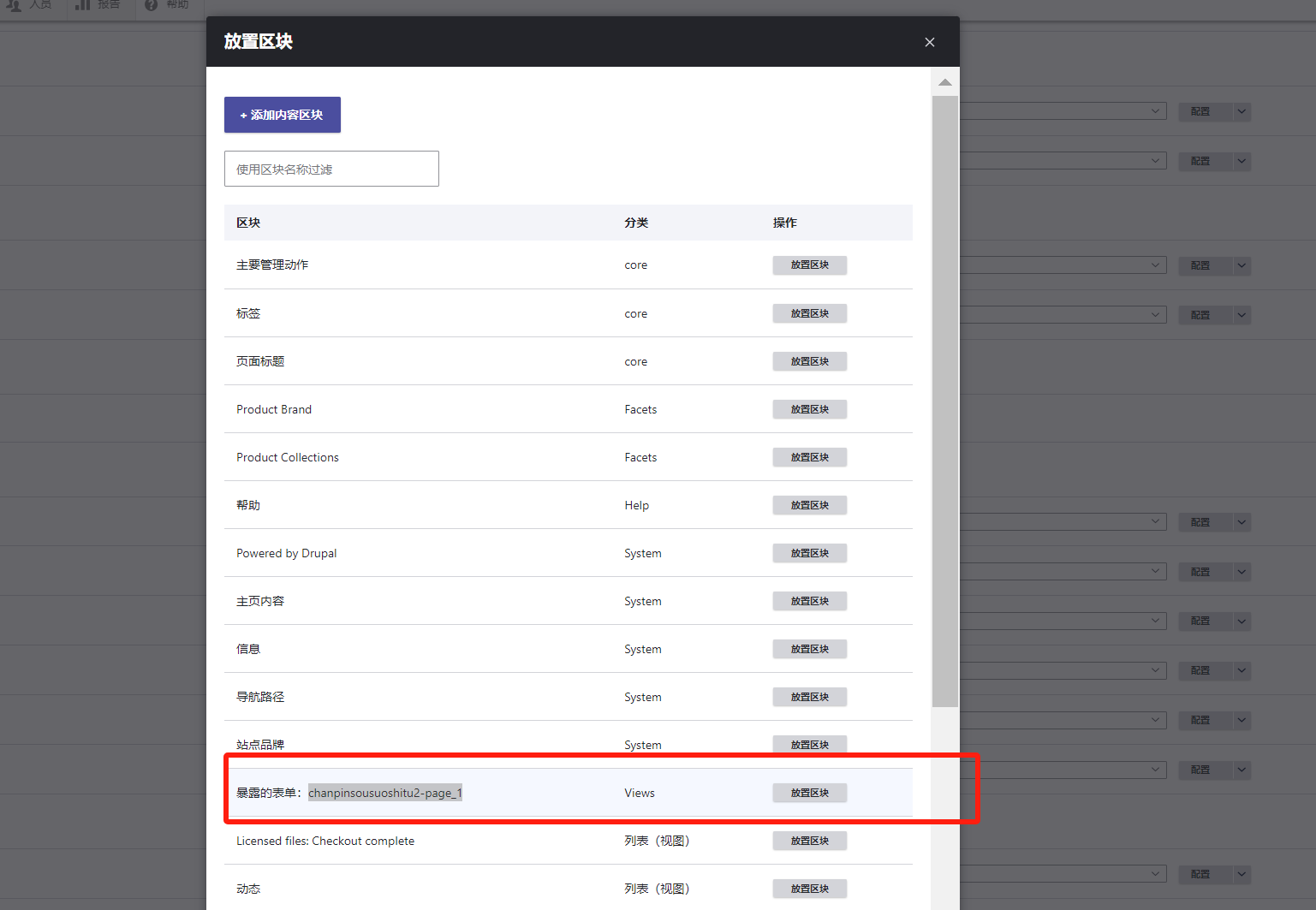Viewport: 1316px width, 910px height.
Task: Expand topmost 配置 dropdown arrow in background
Action: click(1242, 111)
